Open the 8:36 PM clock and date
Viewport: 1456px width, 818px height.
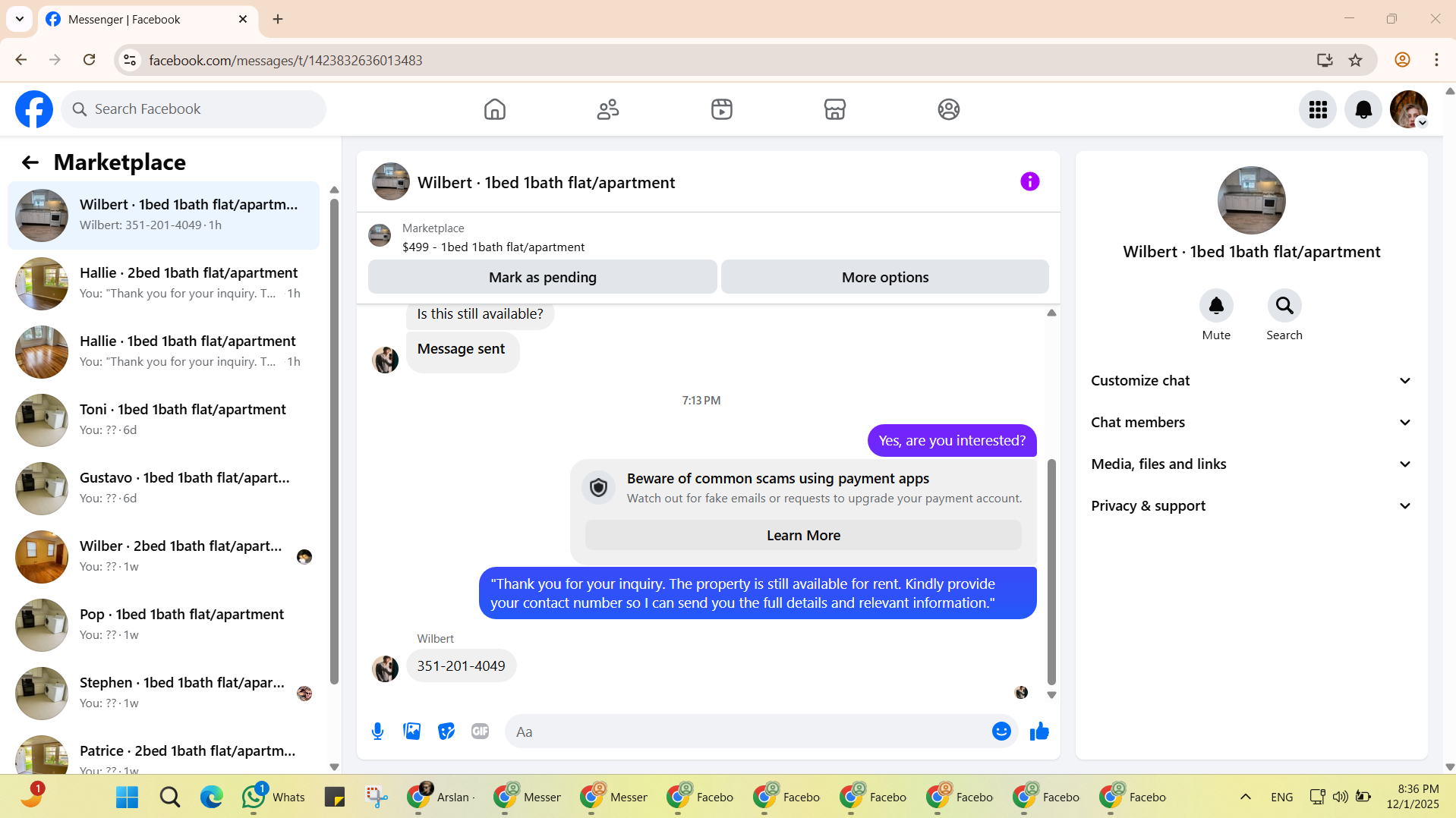[x=1413, y=797]
